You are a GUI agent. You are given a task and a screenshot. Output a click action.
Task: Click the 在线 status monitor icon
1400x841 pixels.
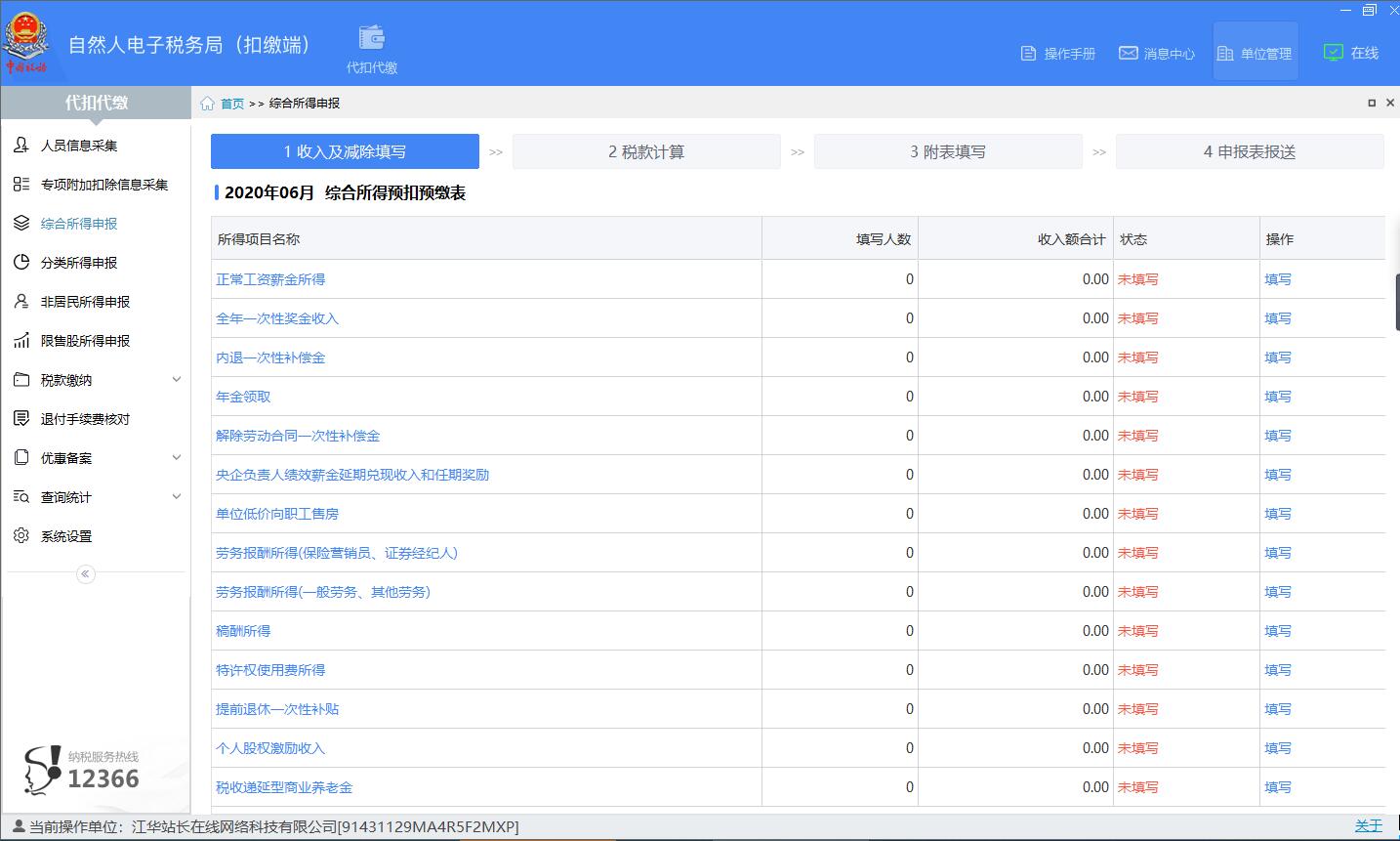coord(1334,53)
